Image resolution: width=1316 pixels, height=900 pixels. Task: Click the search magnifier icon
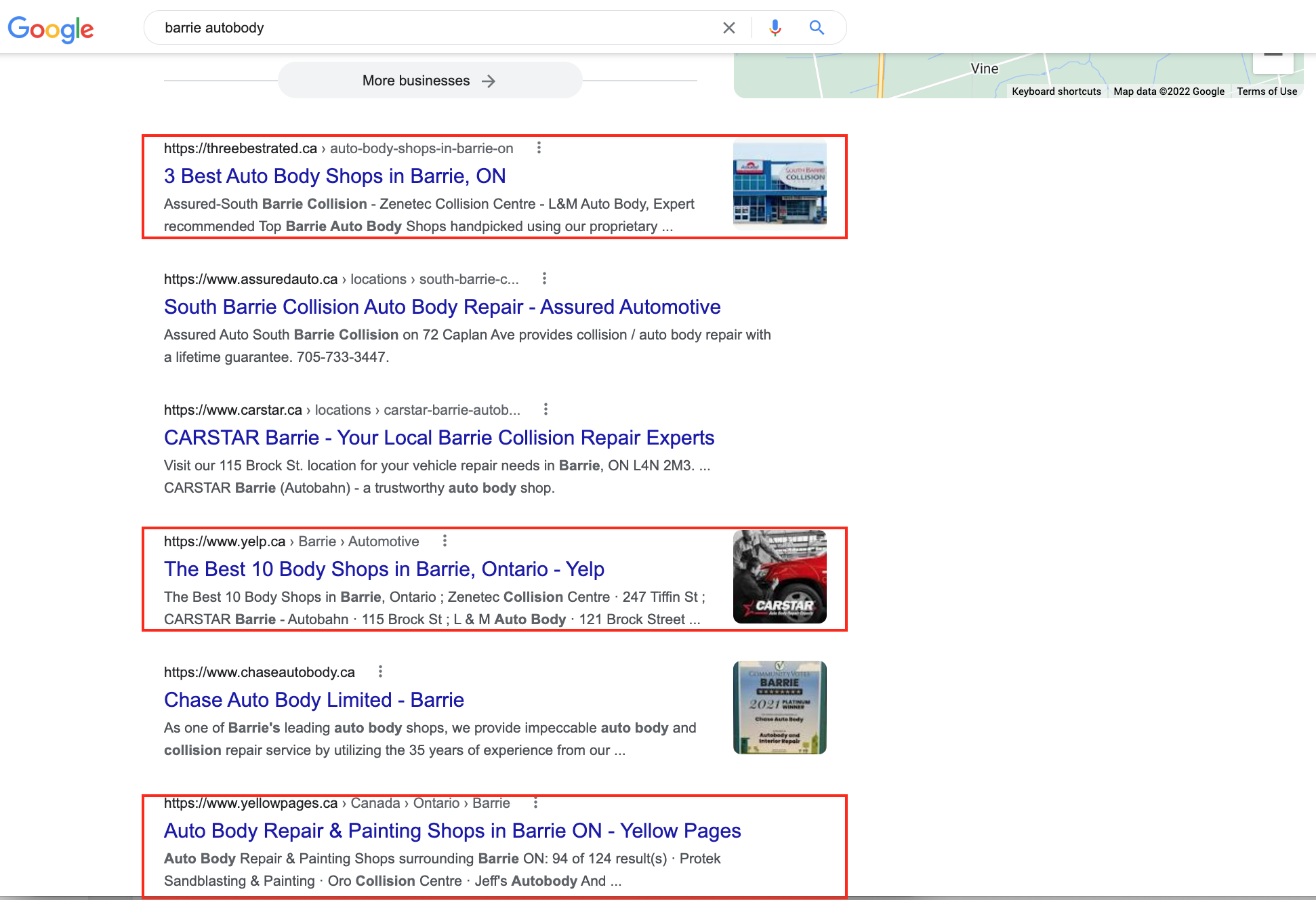(816, 28)
